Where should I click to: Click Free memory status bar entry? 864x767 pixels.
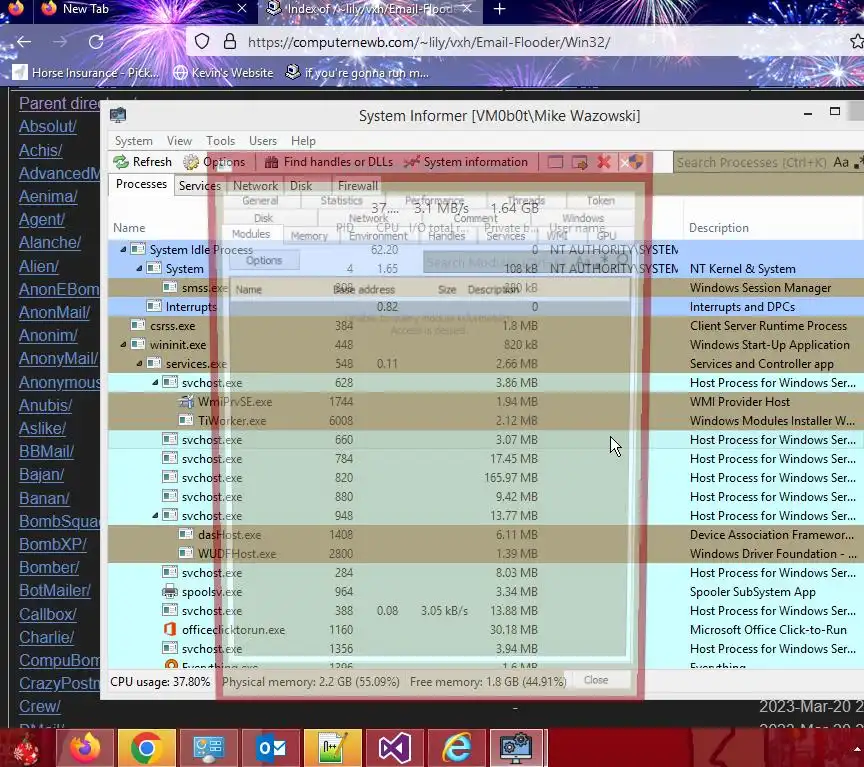pyautogui.click(x=488, y=682)
